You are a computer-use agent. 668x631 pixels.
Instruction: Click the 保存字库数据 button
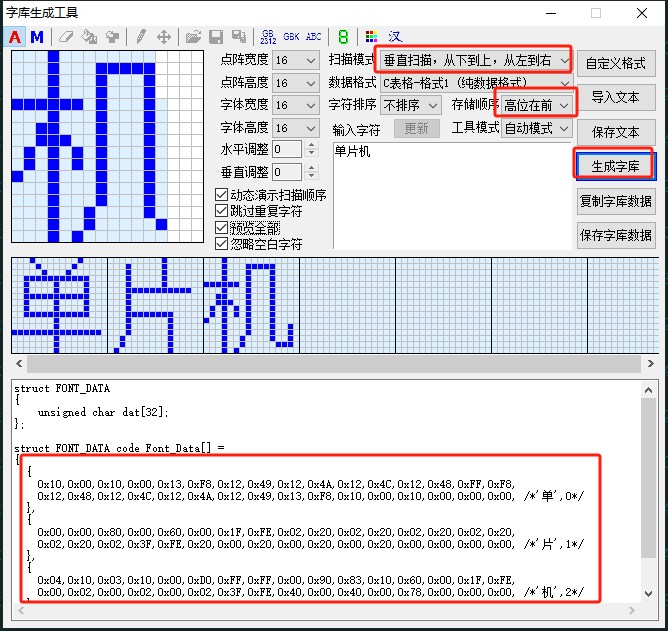coord(616,235)
